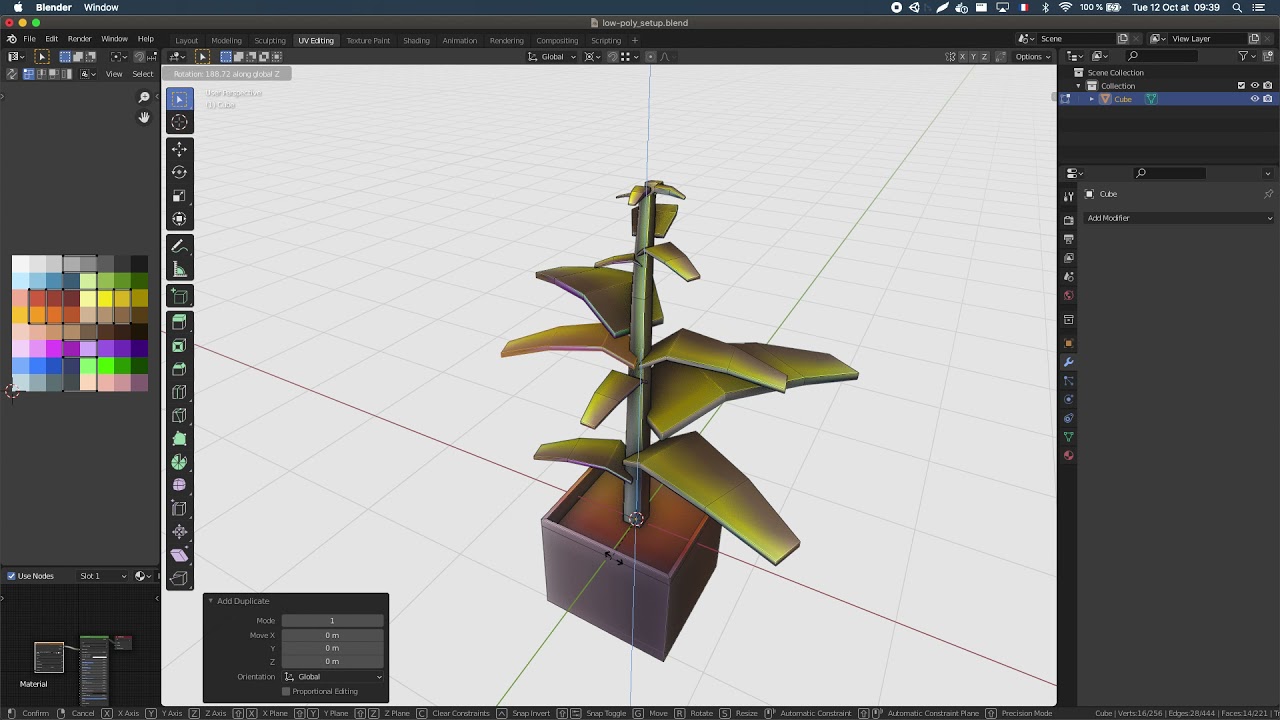This screenshot has width=1280, height=720.
Task: Open the File menu
Action: 30,39
